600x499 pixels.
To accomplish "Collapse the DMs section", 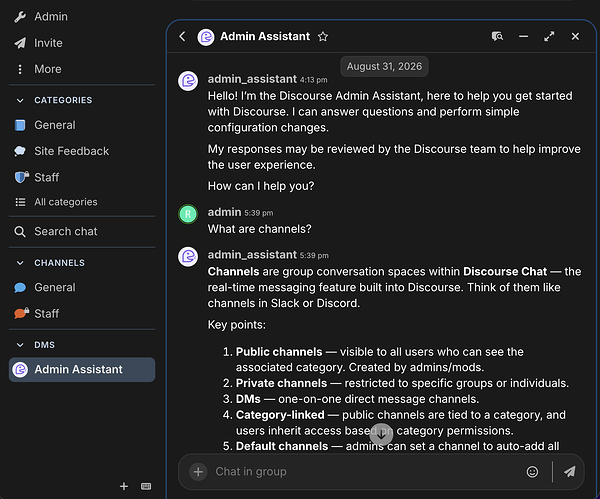I will click(x=35, y=345).
